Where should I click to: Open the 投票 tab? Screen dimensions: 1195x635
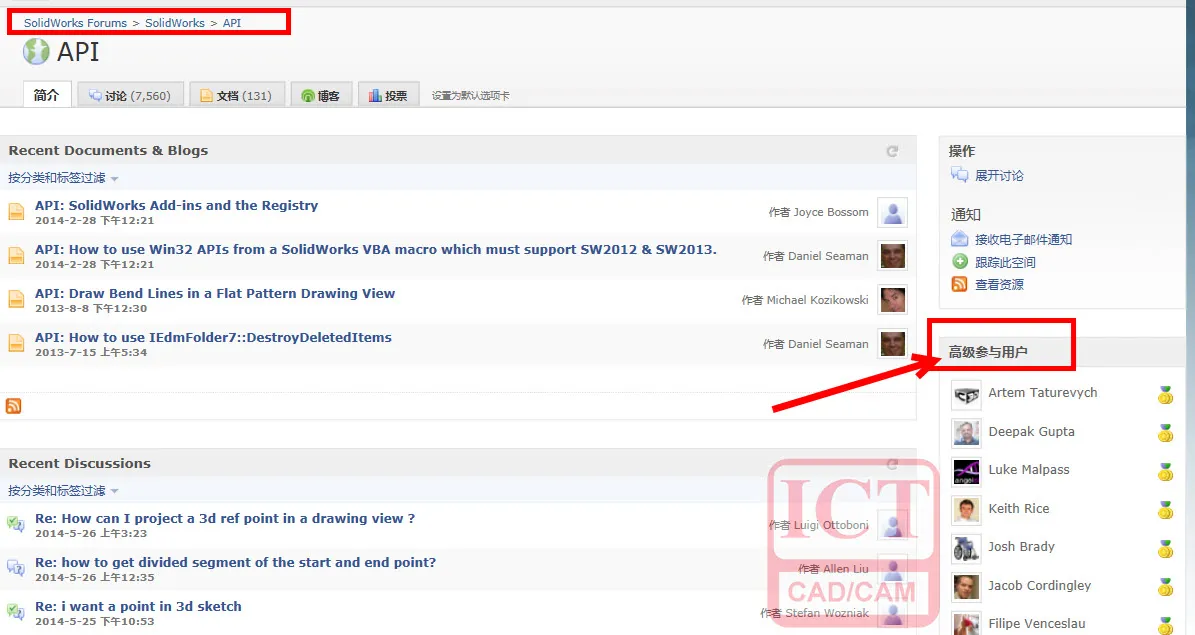tap(389, 95)
